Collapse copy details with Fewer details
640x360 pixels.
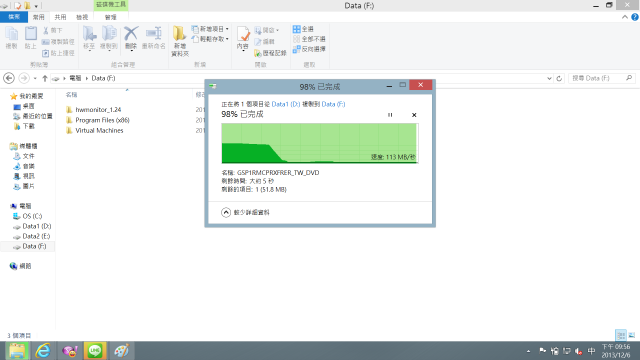point(246,212)
